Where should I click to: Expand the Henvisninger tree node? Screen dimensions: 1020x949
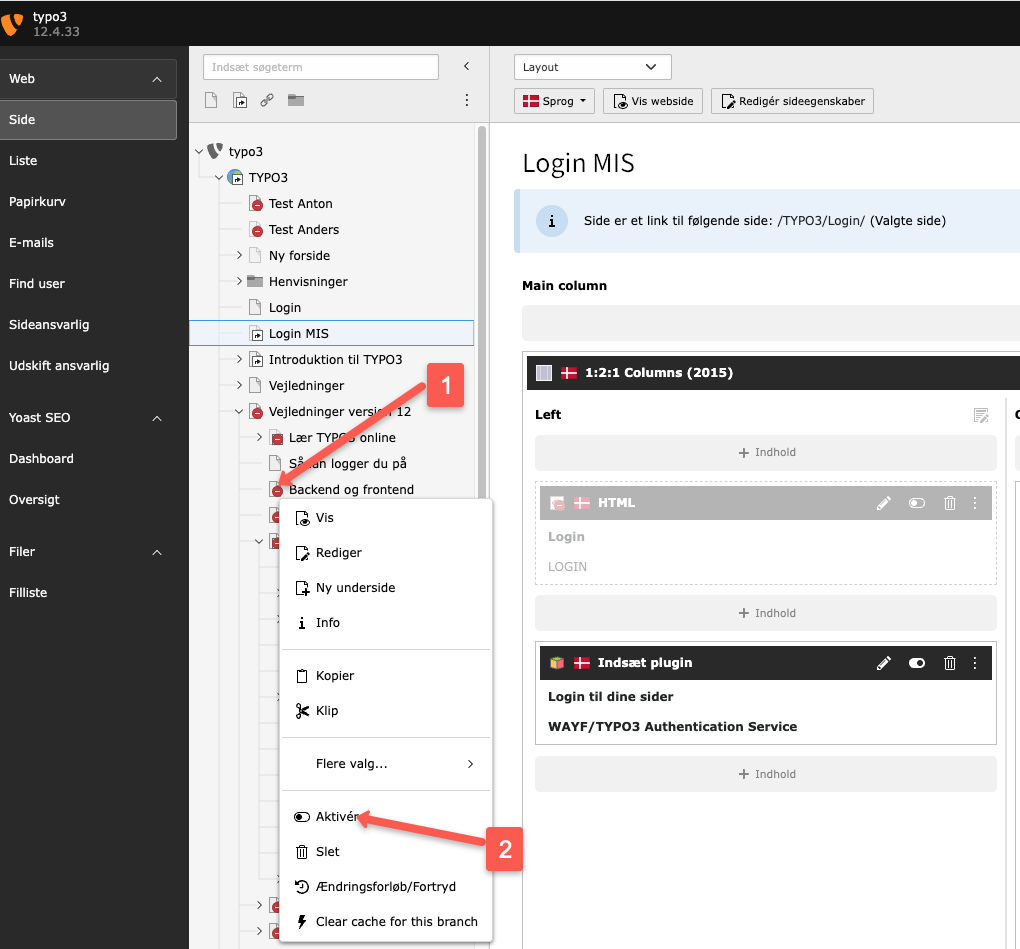coord(239,282)
